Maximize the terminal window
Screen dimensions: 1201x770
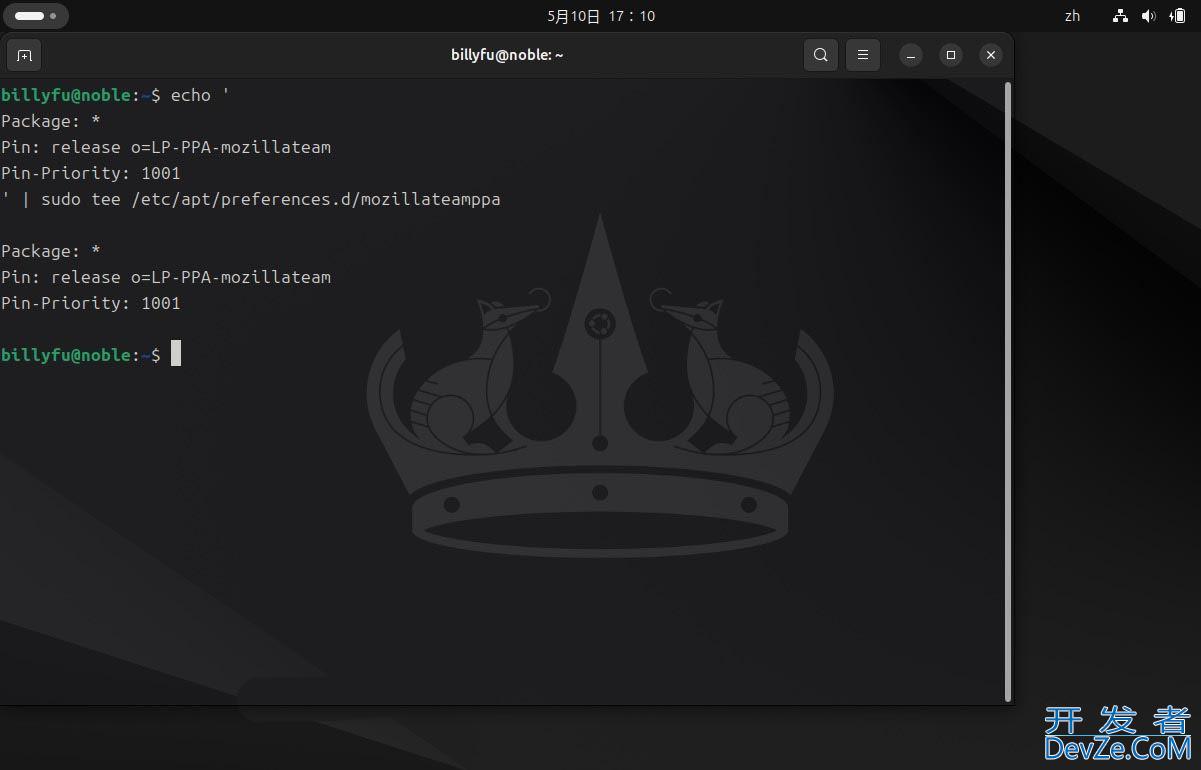pos(951,55)
